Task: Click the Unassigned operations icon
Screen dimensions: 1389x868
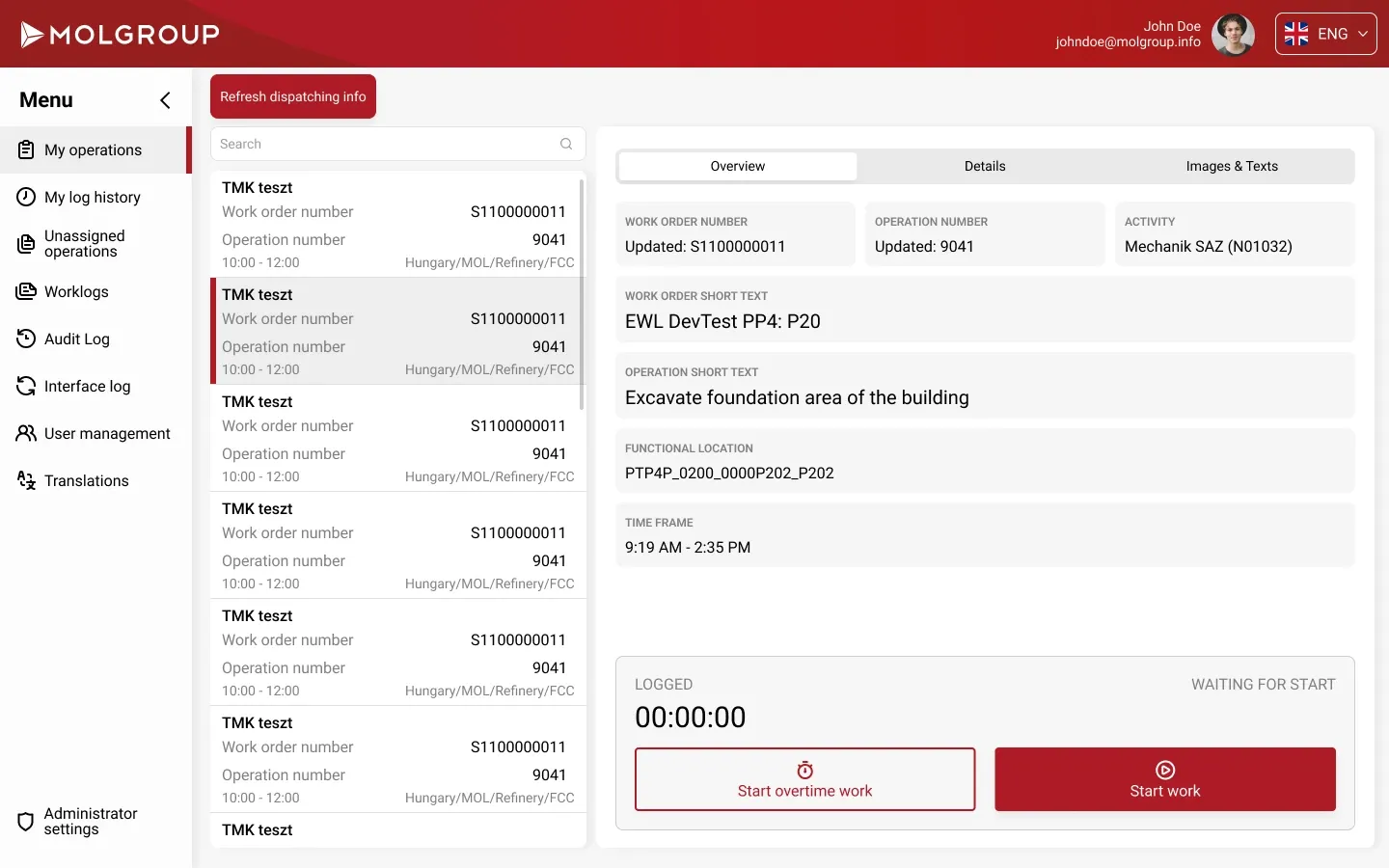Action: 26,244
